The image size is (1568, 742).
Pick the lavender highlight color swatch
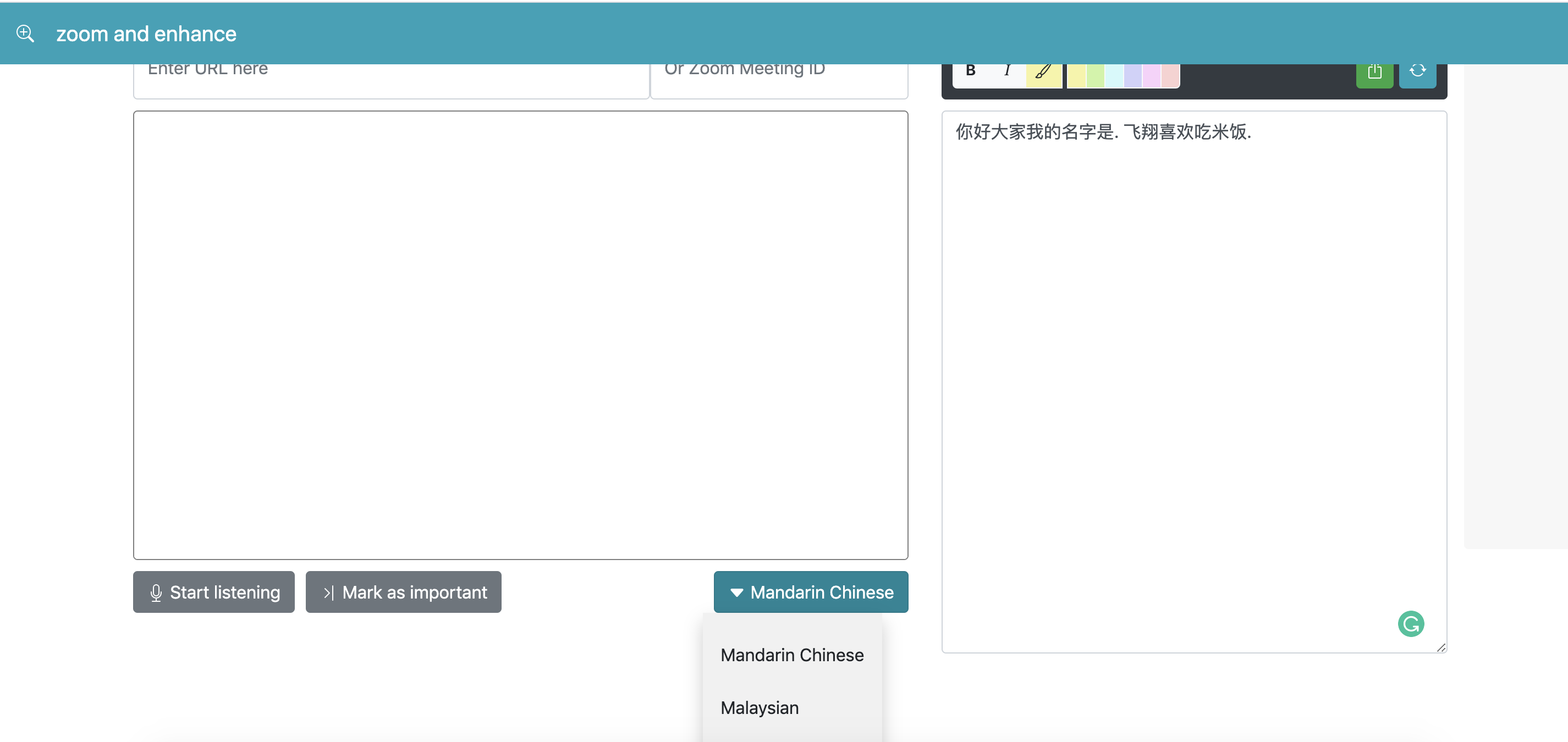coord(1133,75)
